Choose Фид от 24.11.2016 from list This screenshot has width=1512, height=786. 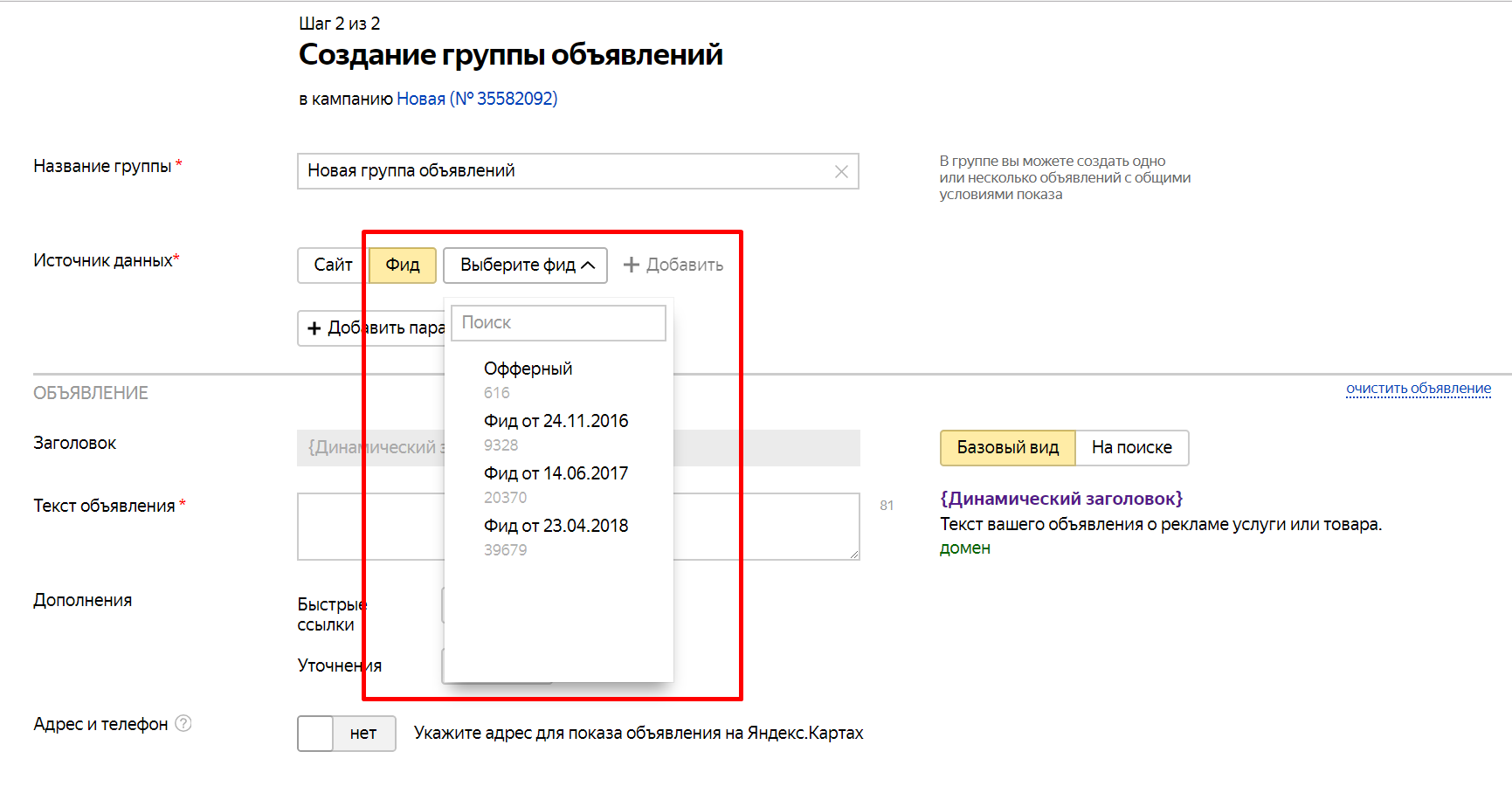(556, 421)
